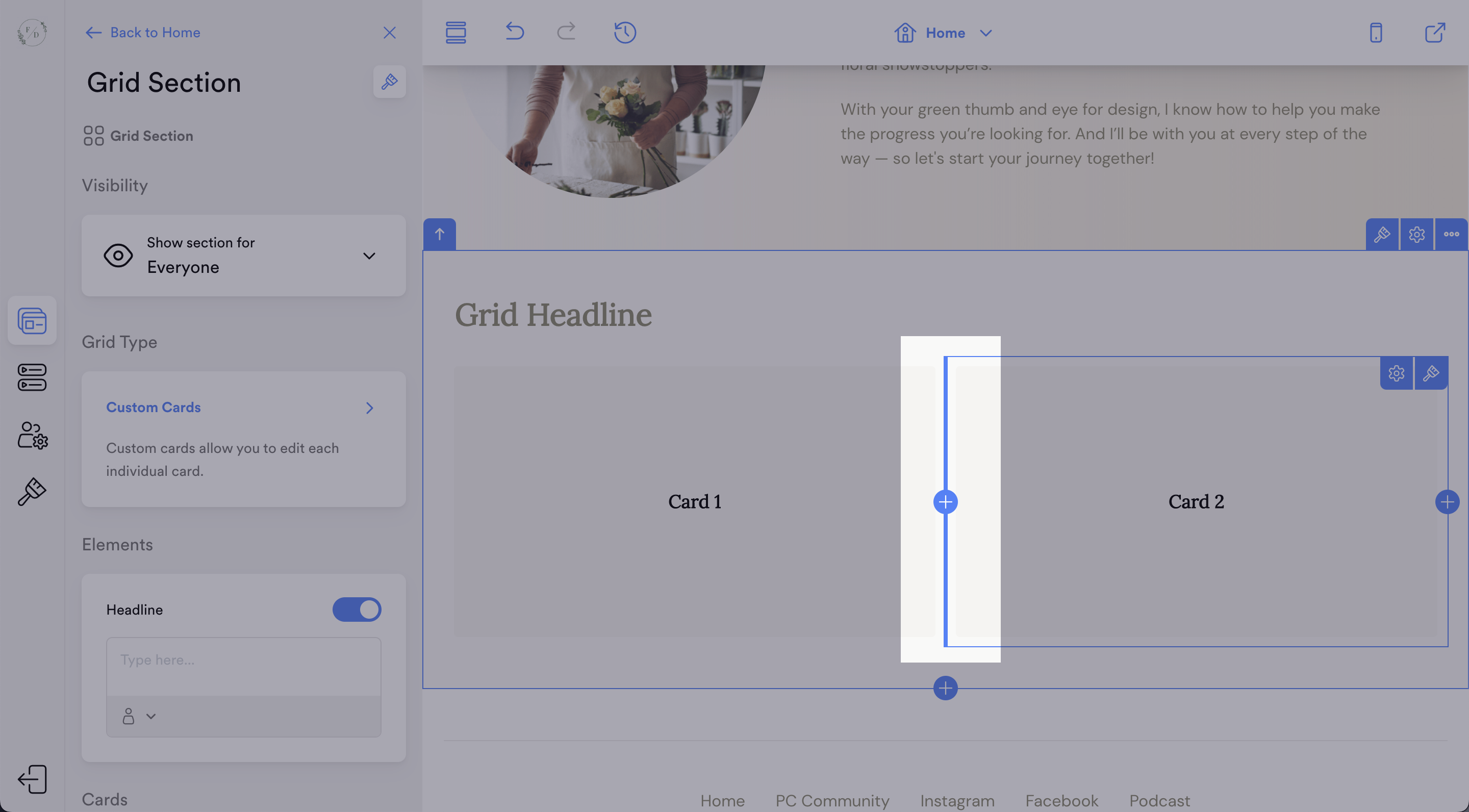Click the paintbrush icon beside Grid Section title
Screen dimensions: 1469x812
[x=390, y=82]
